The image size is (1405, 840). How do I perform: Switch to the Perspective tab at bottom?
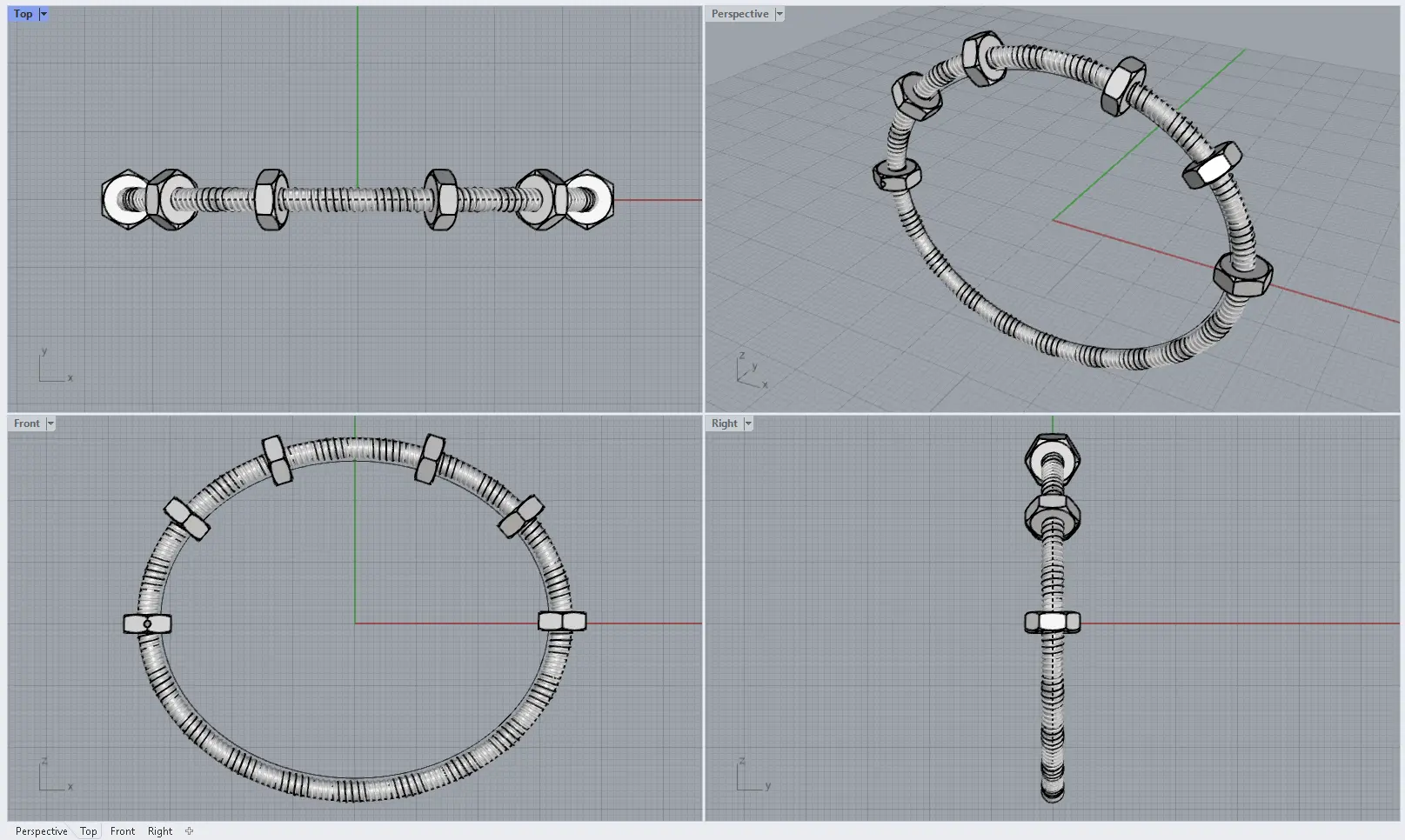[x=41, y=831]
